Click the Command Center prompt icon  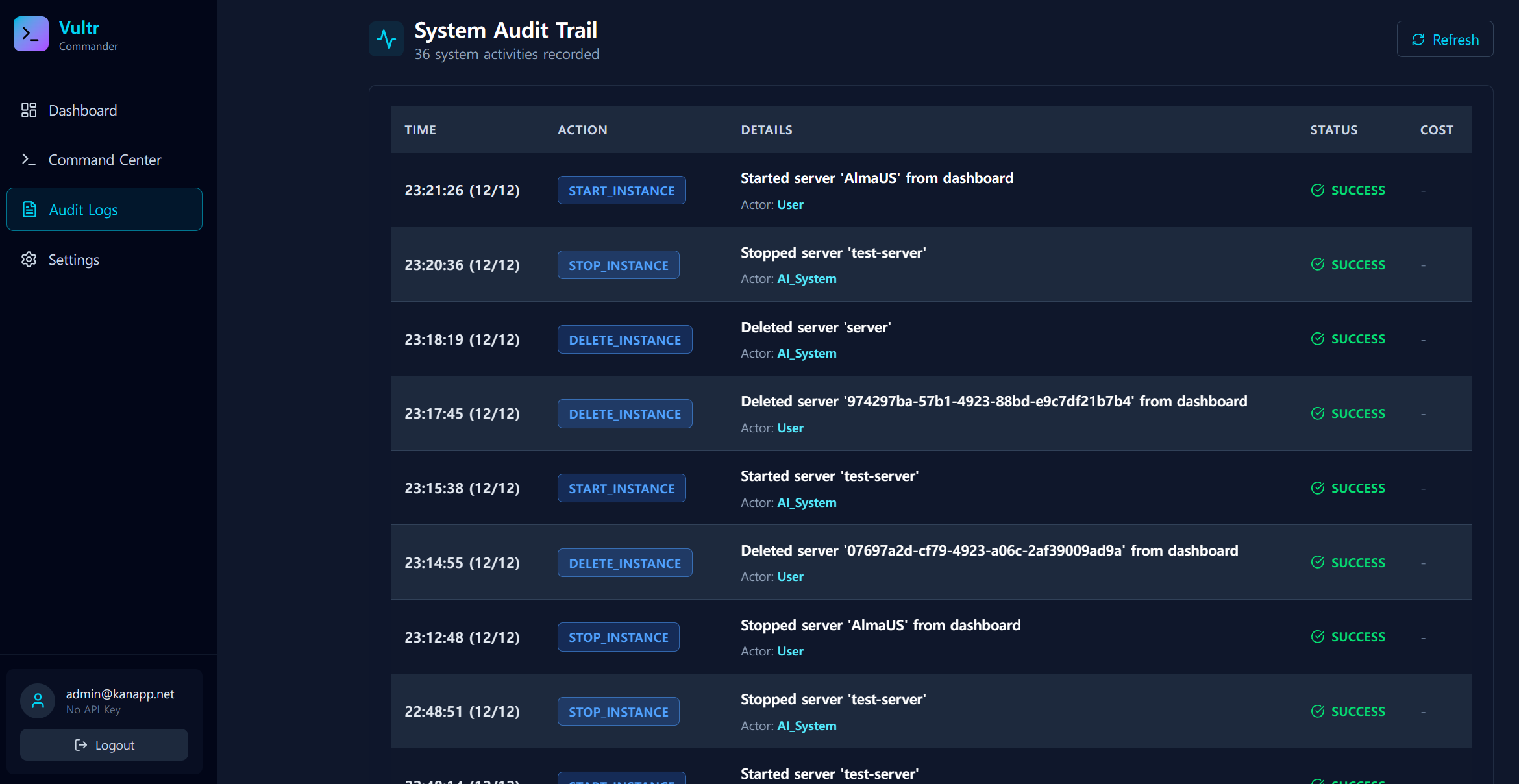pos(29,160)
